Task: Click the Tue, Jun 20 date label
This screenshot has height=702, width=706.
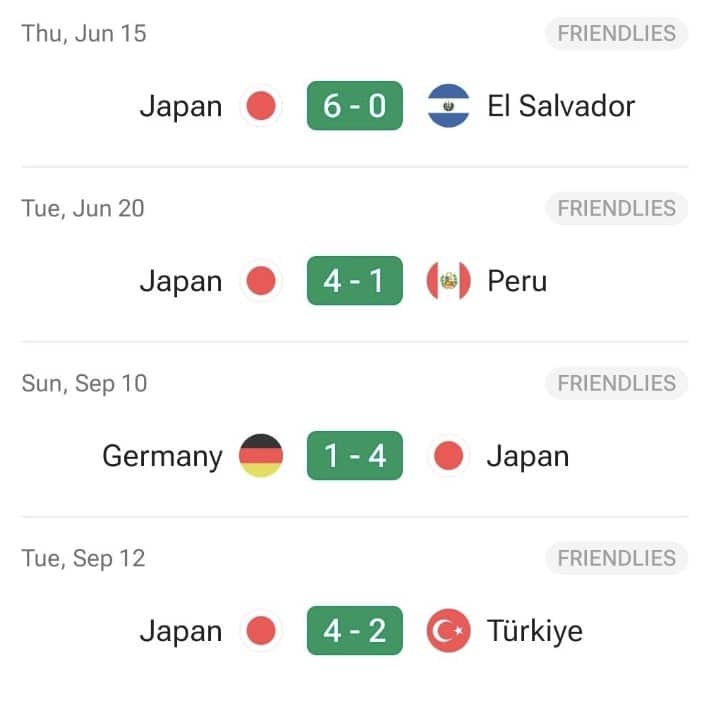Action: (x=83, y=208)
